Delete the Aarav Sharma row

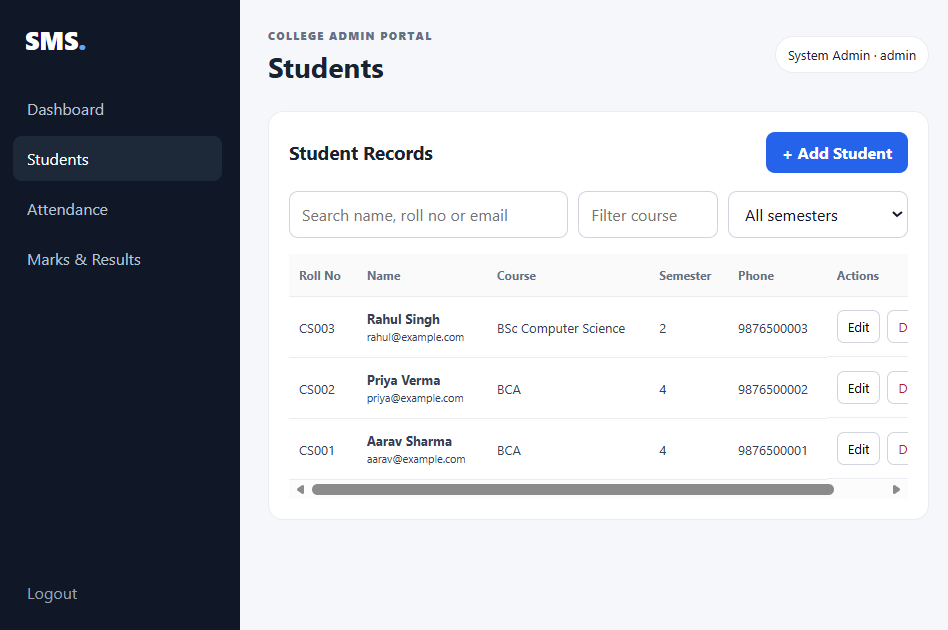click(898, 449)
